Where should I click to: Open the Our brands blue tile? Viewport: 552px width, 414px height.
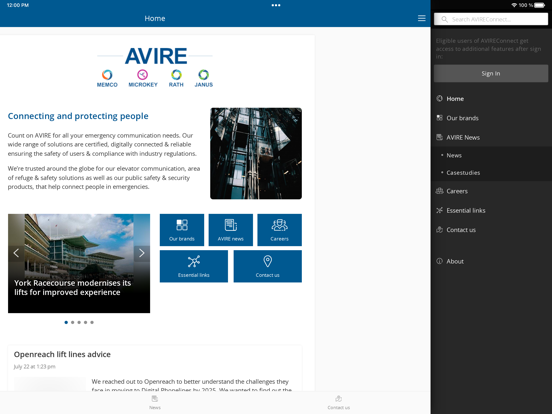coord(182,230)
